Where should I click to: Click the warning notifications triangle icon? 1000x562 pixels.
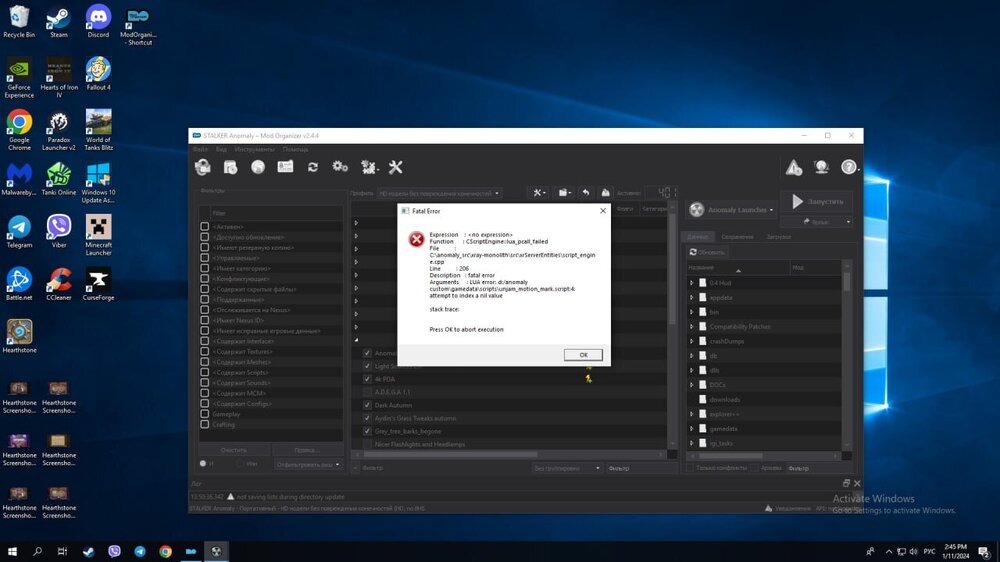793,168
